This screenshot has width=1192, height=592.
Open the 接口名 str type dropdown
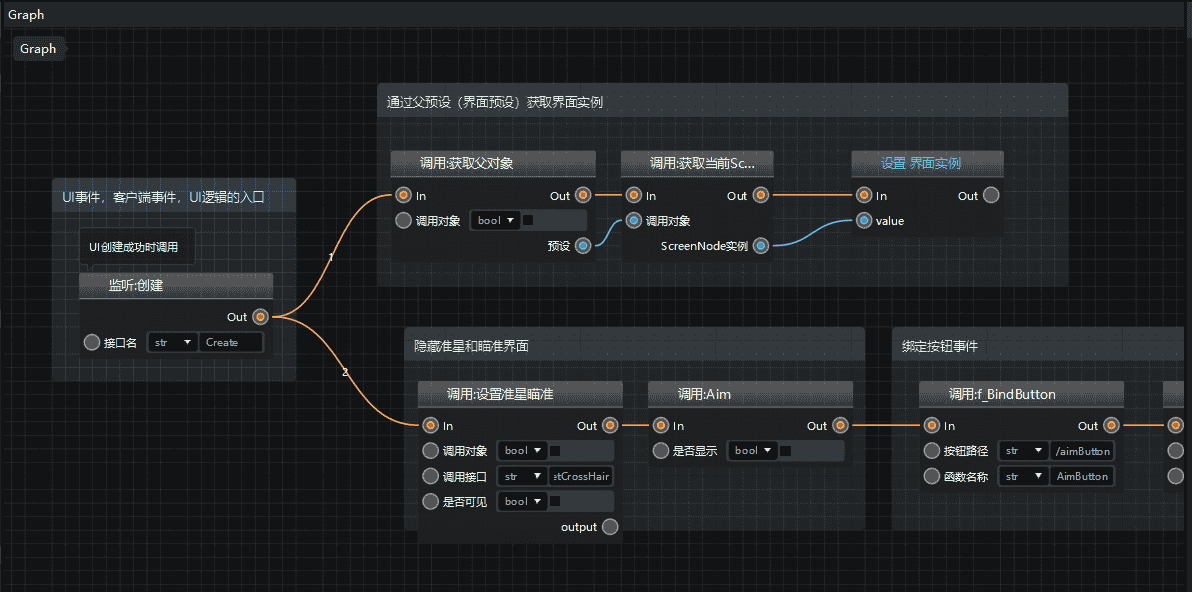171,343
